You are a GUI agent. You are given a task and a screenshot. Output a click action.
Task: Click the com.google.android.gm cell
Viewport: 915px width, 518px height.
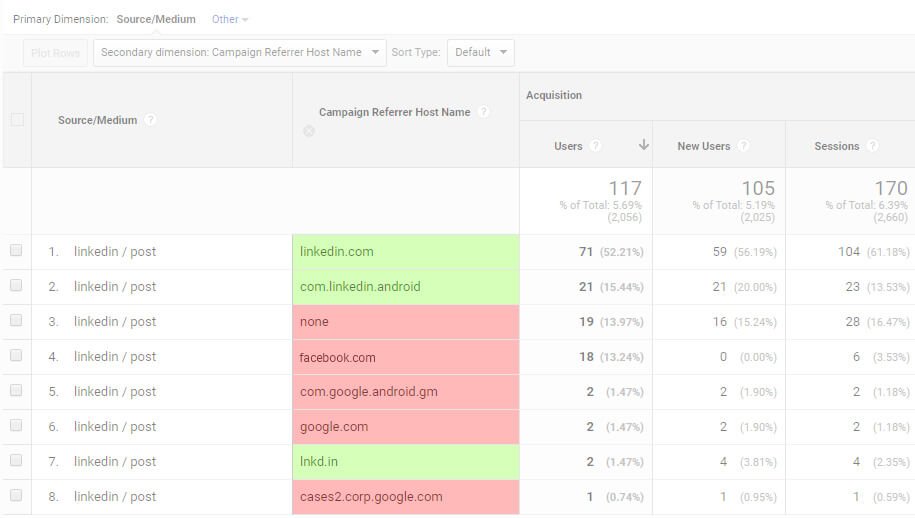pos(406,392)
